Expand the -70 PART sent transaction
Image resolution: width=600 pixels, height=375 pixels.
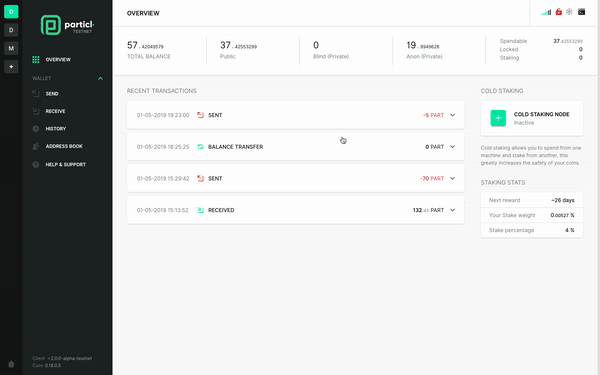click(452, 179)
